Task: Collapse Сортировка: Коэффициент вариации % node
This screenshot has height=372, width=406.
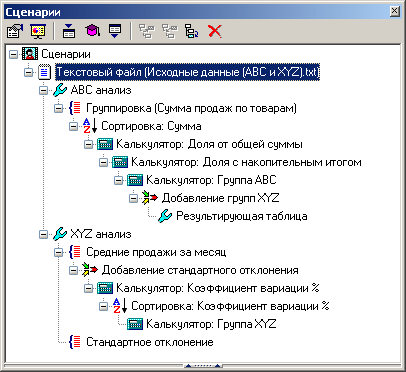Action: pos(103,306)
